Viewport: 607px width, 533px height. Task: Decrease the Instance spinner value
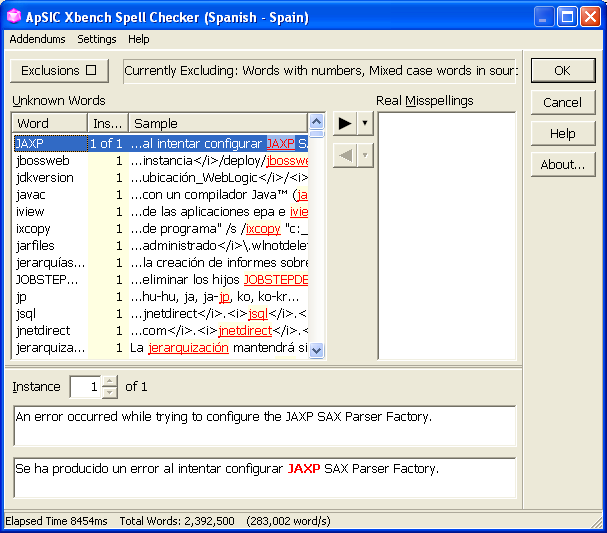[x=110, y=392]
